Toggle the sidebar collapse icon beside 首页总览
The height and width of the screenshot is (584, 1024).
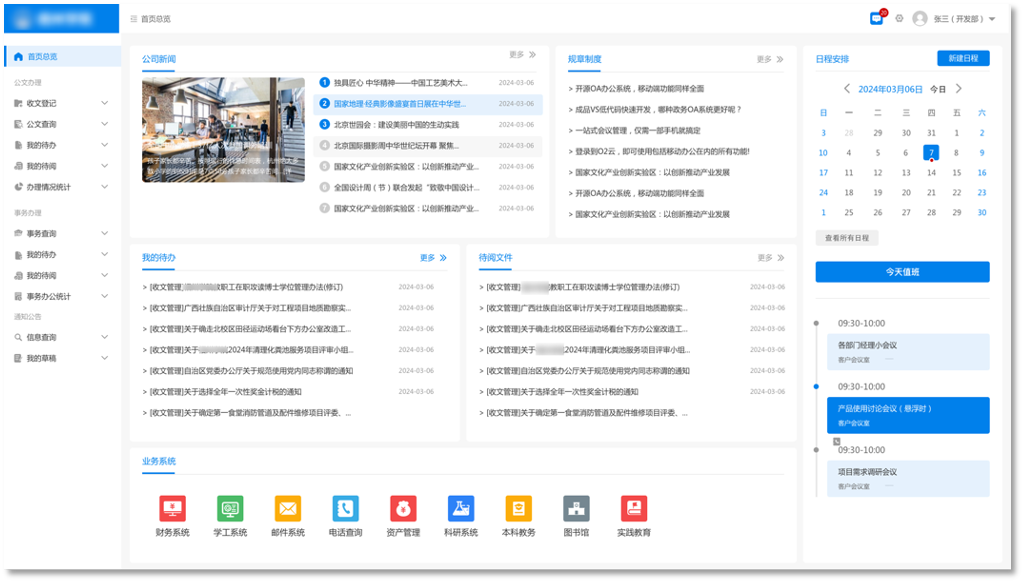[133, 19]
